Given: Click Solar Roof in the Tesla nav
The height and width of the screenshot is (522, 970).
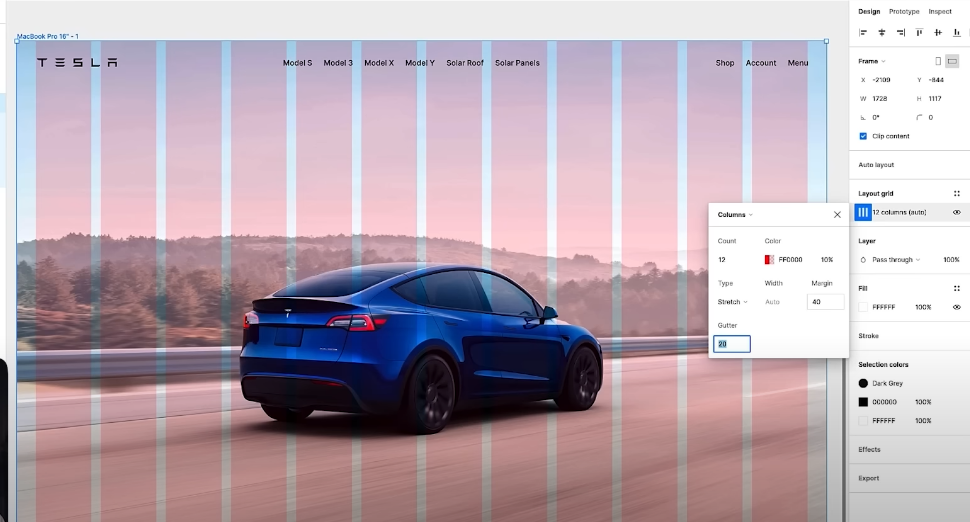Looking at the screenshot, I should pyautogui.click(x=465, y=62).
